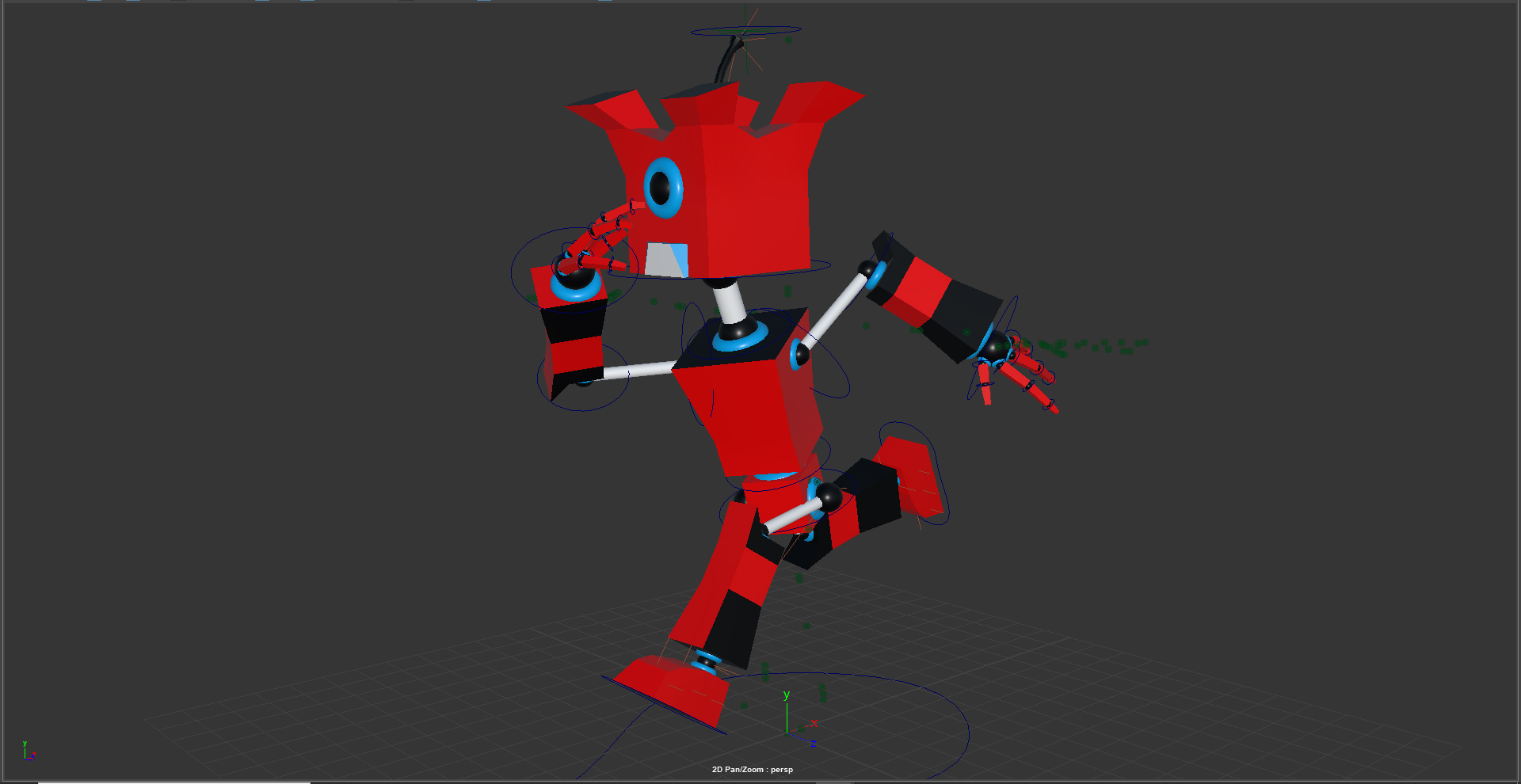Click the antenna control locator above the head
This screenshot has height=784, width=1521.
tap(745, 32)
